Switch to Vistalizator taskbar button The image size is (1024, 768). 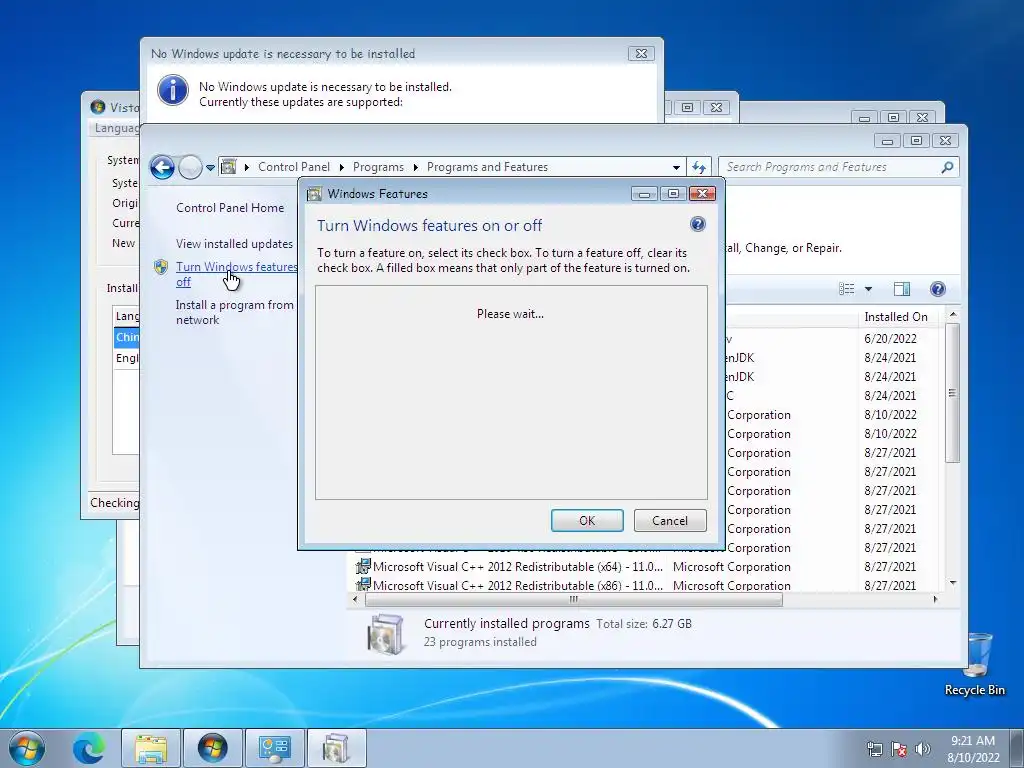point(213,748)
